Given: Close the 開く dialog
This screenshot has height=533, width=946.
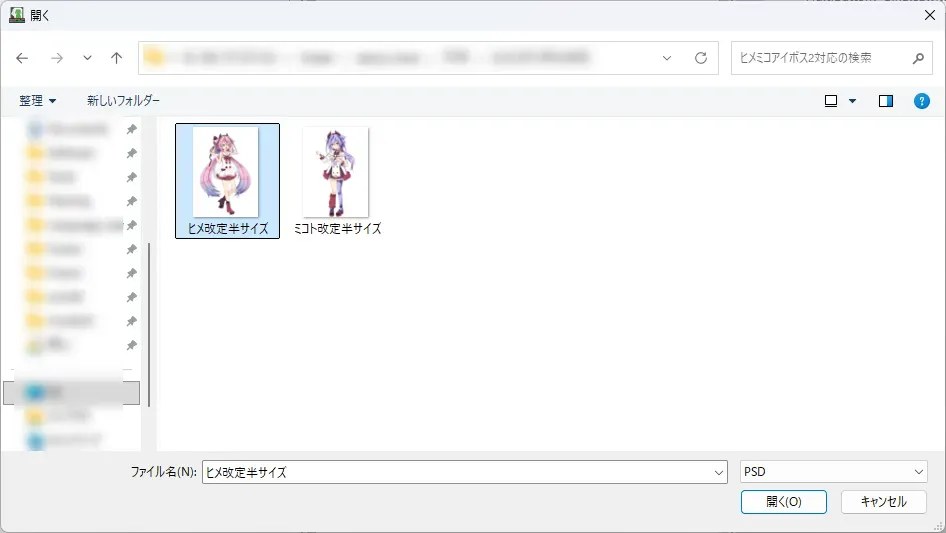Looking at the screenshot, I should (x=930, y=15).
